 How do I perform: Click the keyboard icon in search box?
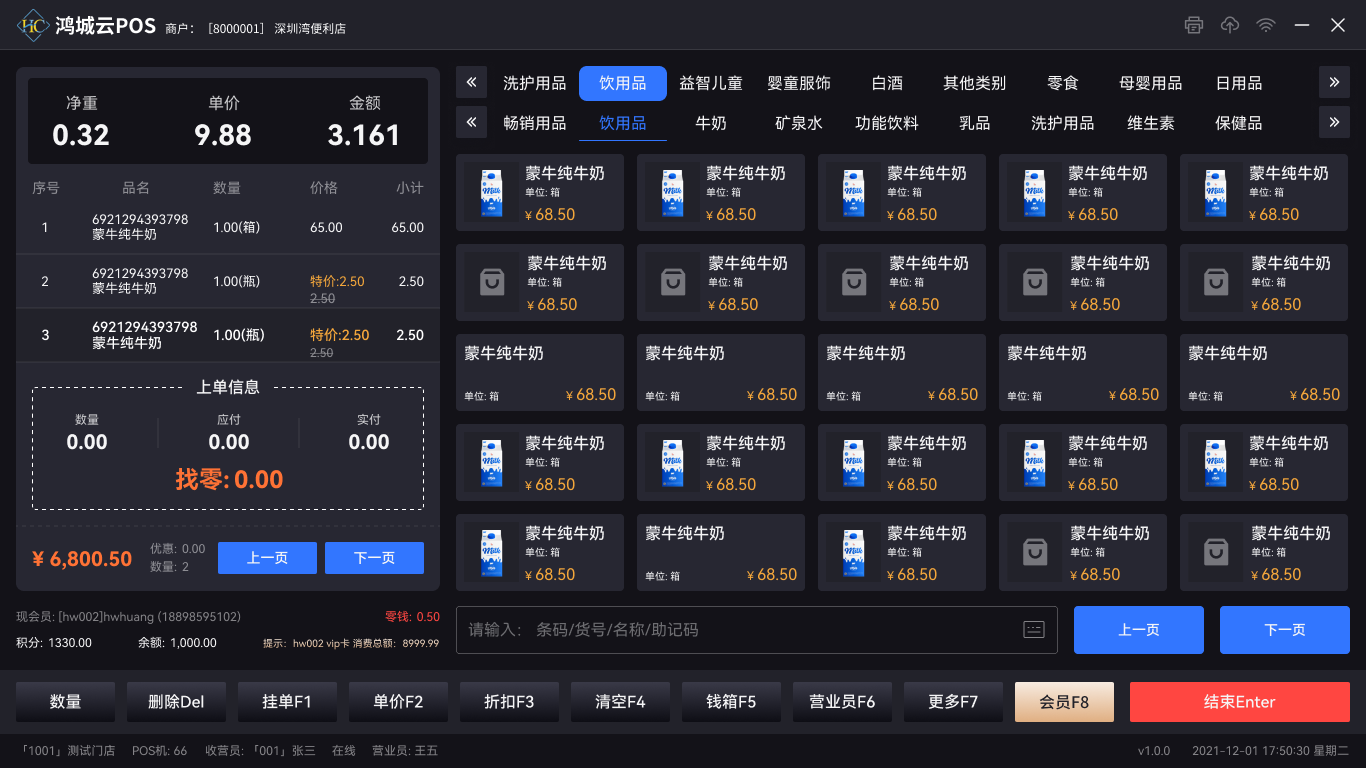pyautogui.click(x=1034, y=629)
